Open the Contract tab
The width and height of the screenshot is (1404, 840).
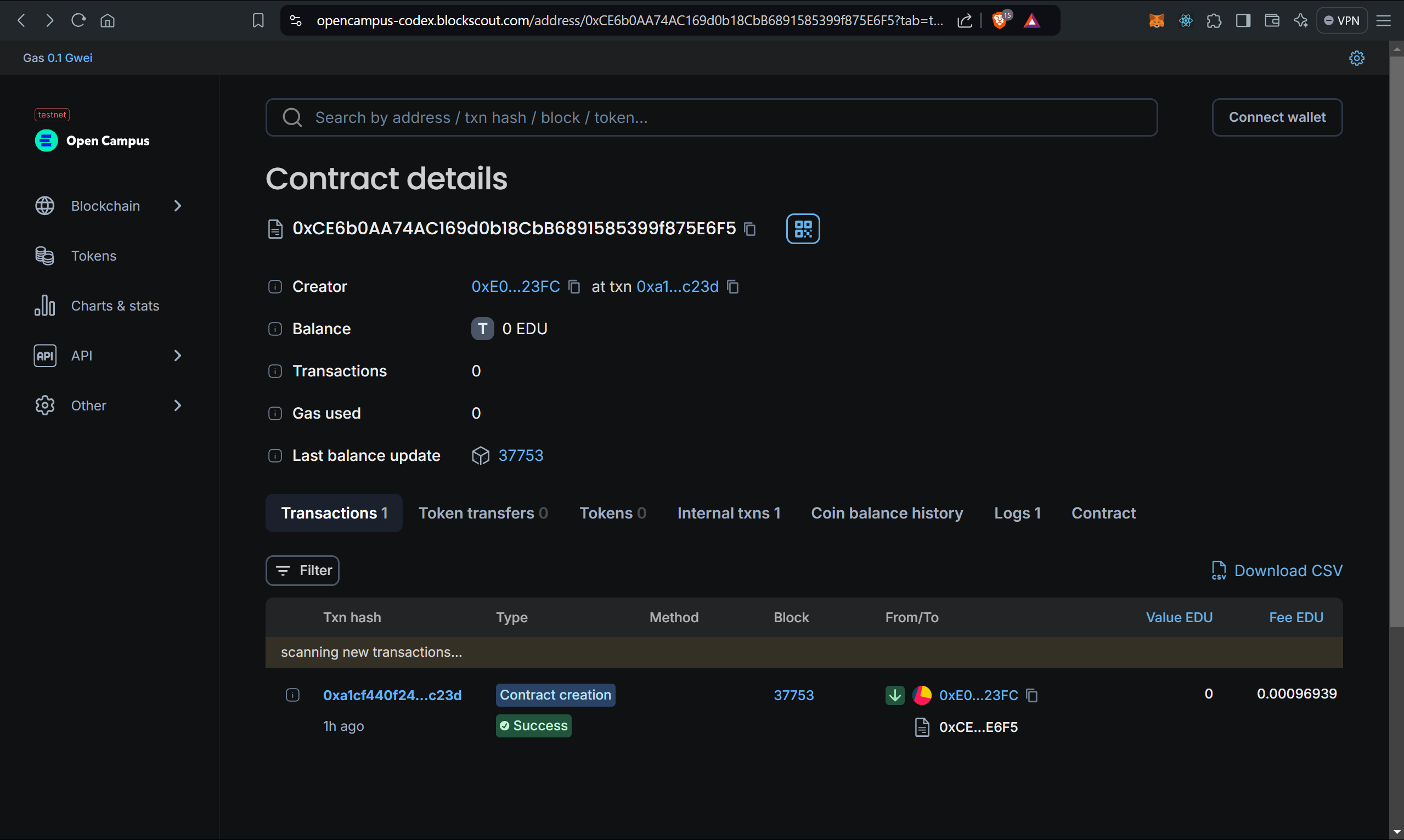[x=1103, y=513]
